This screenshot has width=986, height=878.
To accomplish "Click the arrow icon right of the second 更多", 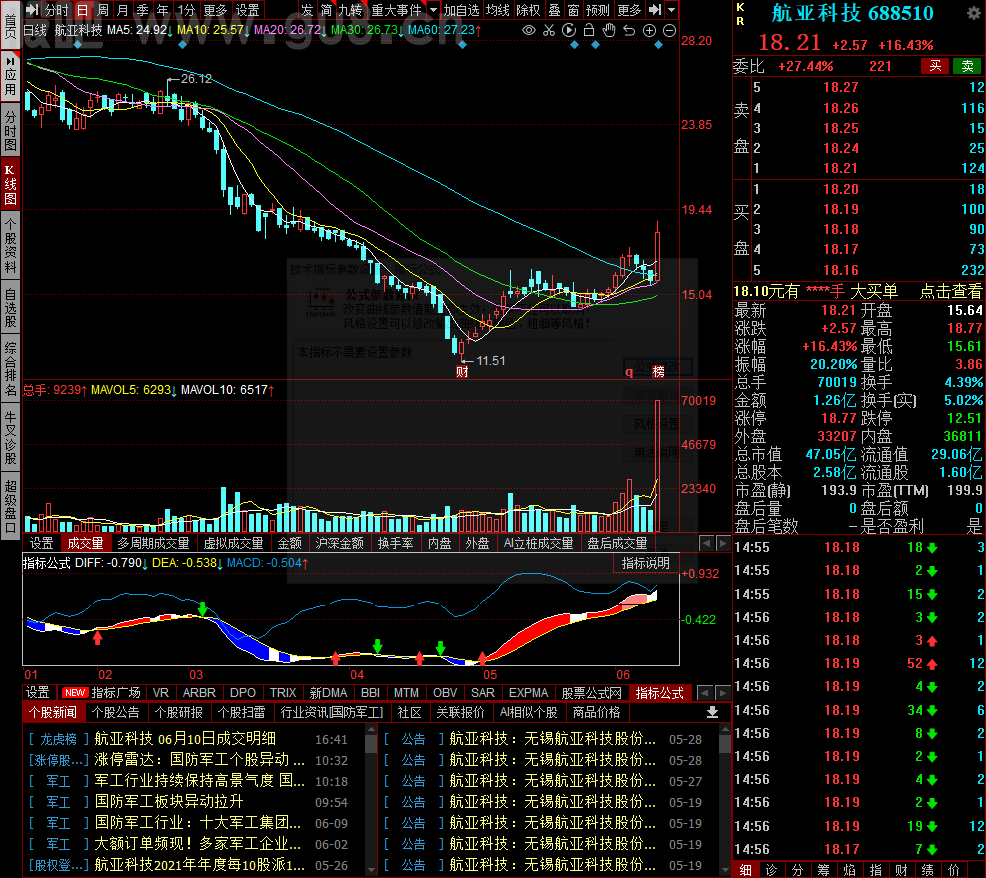I will pos(655,10).
